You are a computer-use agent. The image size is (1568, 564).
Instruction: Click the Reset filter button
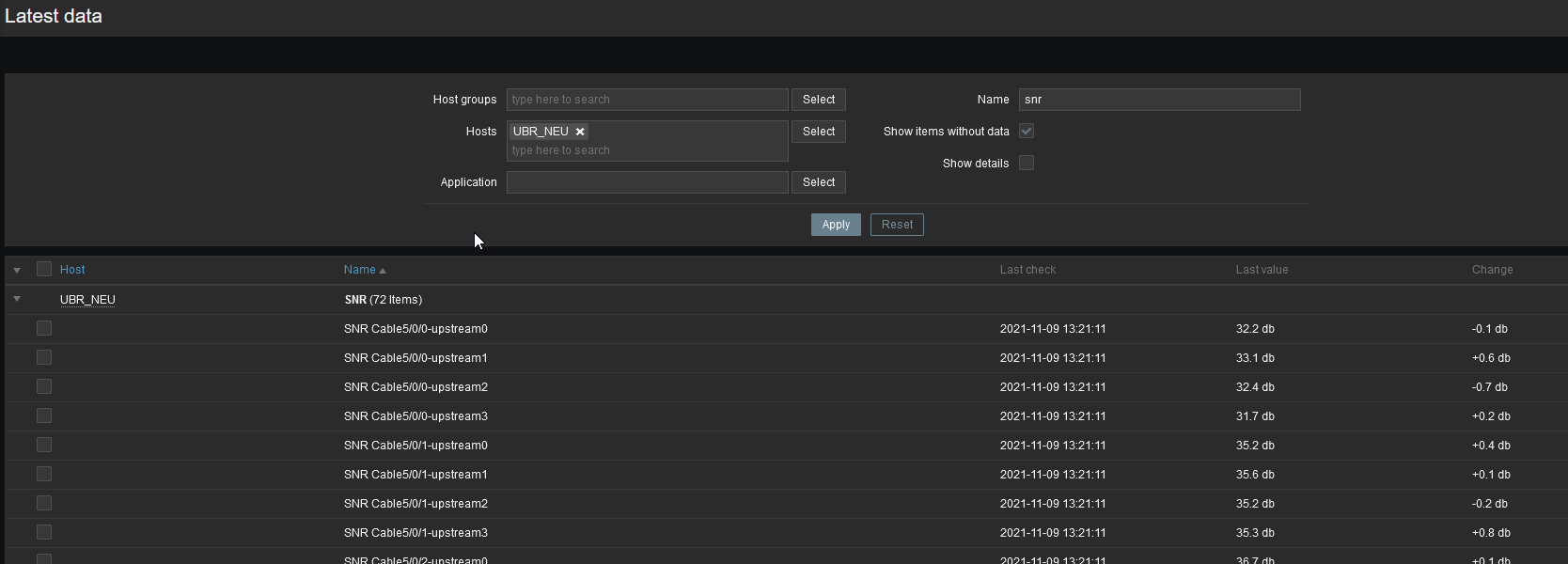pyautogui.click(x=897, y=225)
